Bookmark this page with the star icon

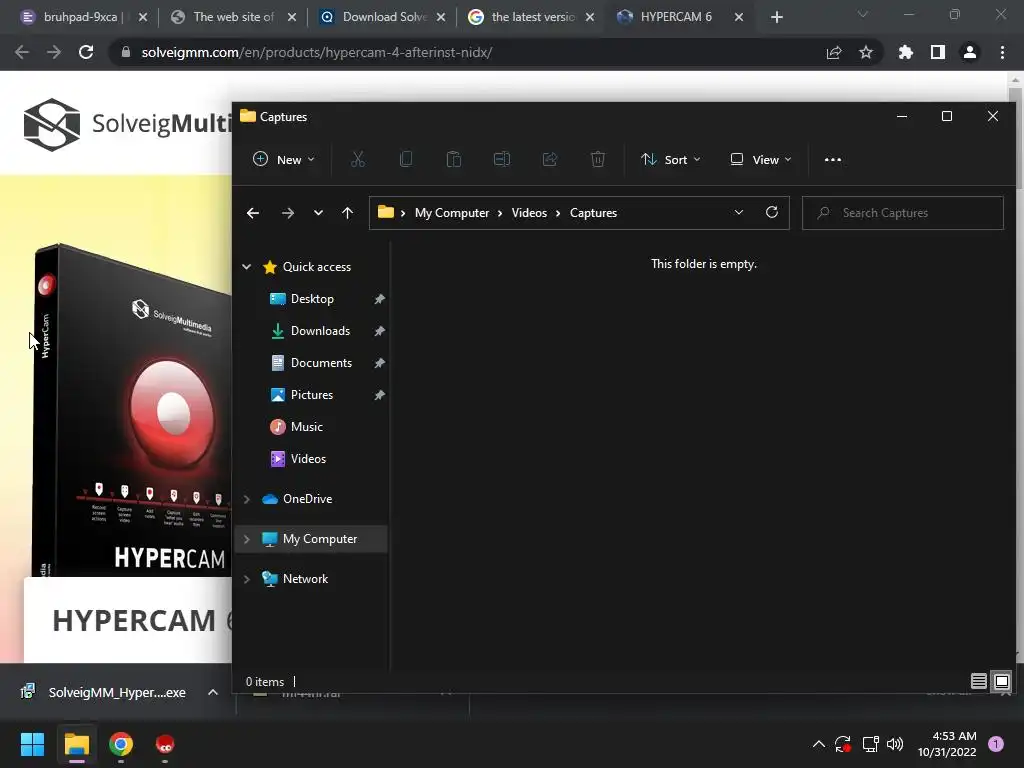(x=866, y=52)
